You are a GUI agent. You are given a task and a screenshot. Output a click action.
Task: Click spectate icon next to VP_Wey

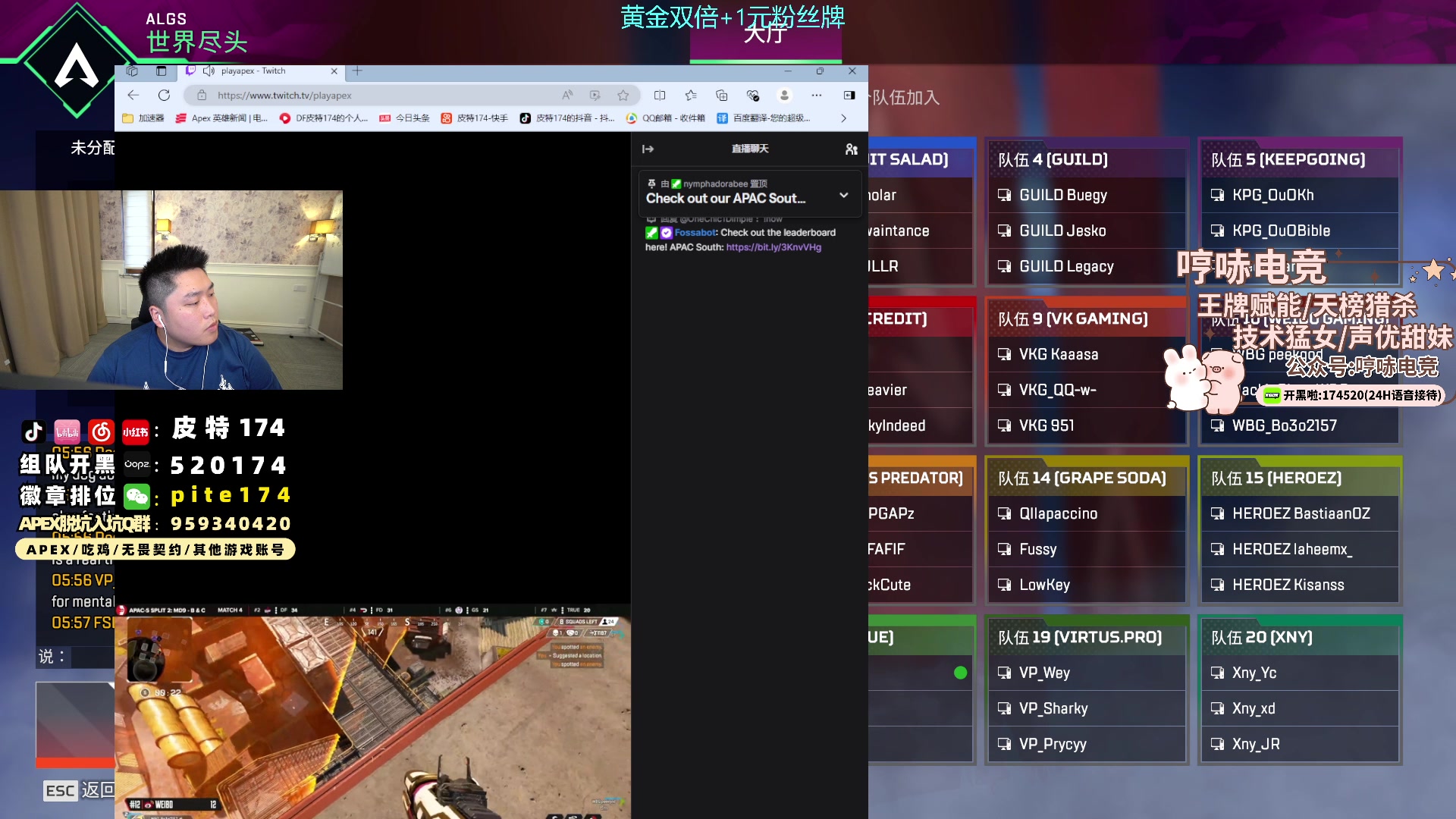[1004, 673]
